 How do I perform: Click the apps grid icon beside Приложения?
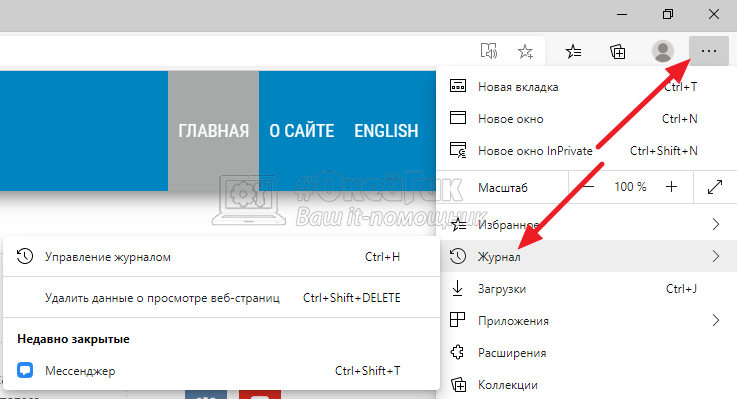(457, 320)
